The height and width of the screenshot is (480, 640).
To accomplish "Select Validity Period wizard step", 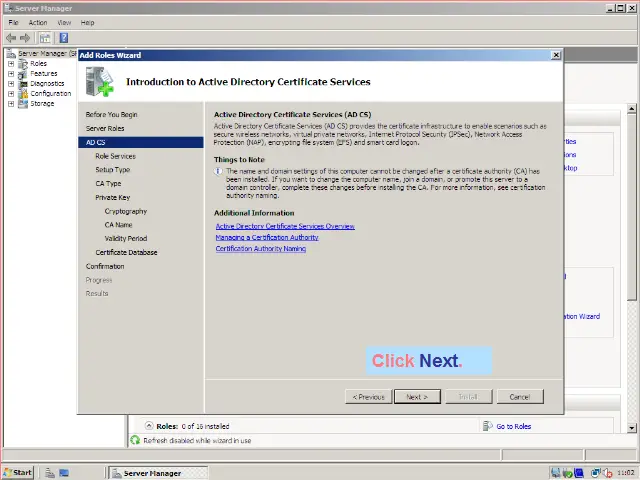I will pos(126,238).
